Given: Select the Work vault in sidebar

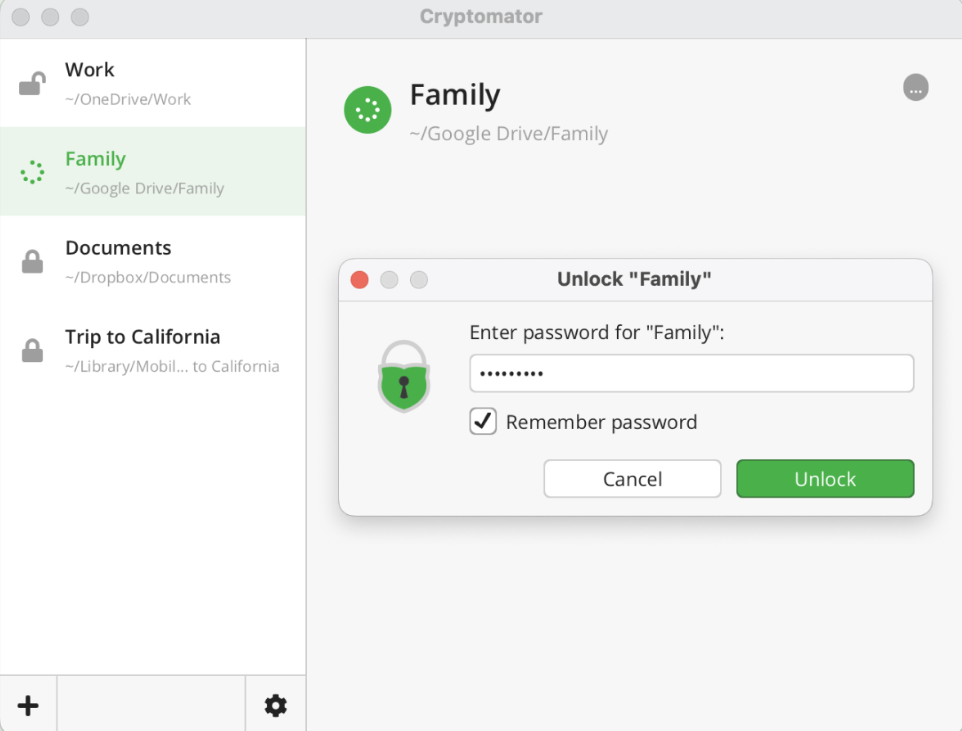Looking at the screenshot, I should point(152,84).
